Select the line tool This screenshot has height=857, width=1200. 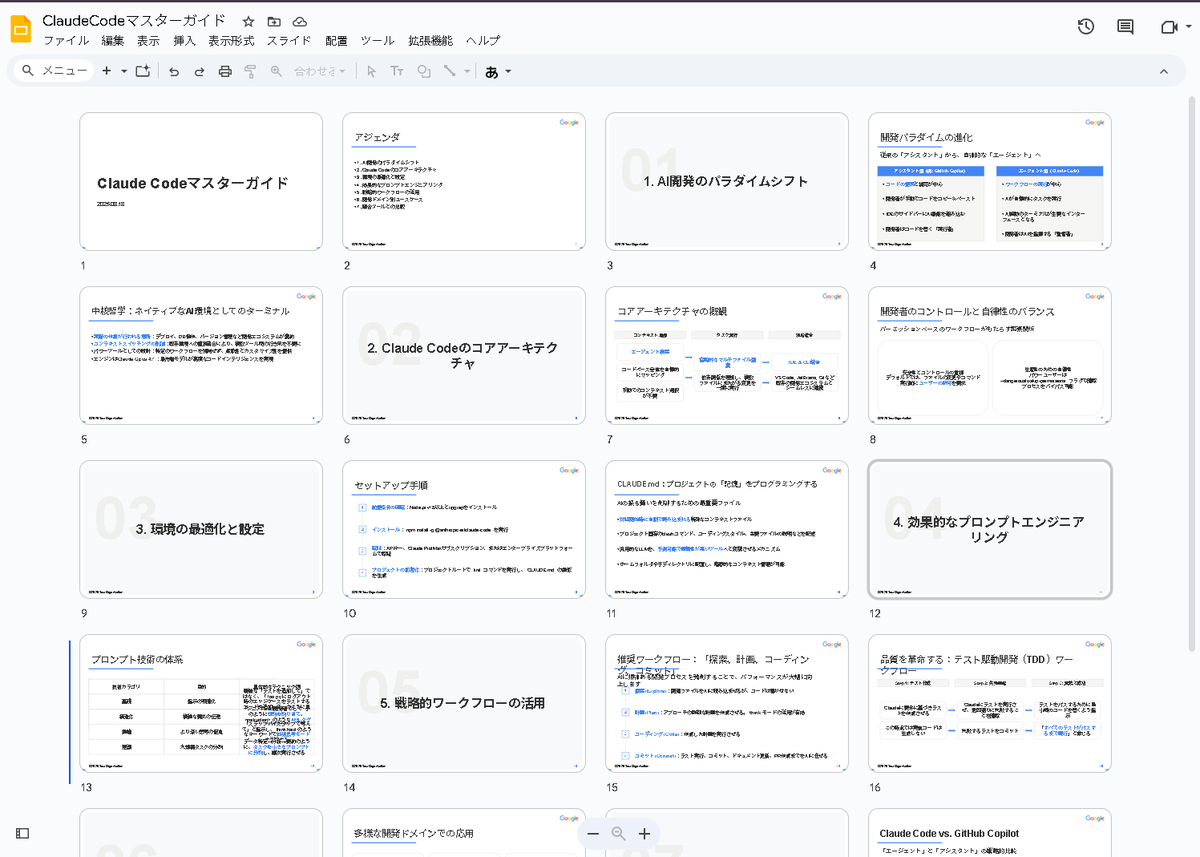pos(449,71)
